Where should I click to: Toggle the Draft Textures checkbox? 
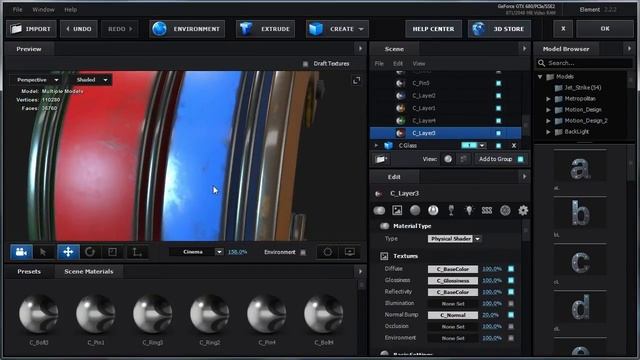305,64
